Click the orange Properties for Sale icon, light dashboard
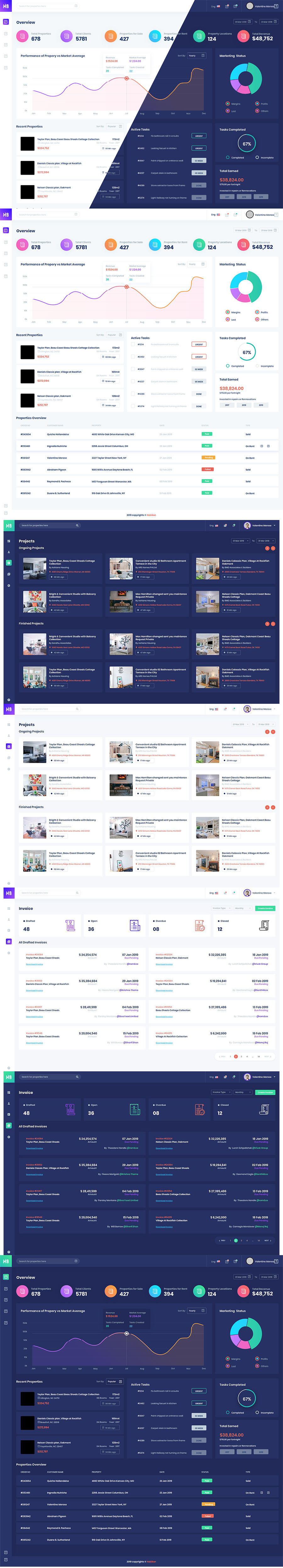Image resolution: width=283 pixels, height=1568 pixels. click(x=111, y=245)
